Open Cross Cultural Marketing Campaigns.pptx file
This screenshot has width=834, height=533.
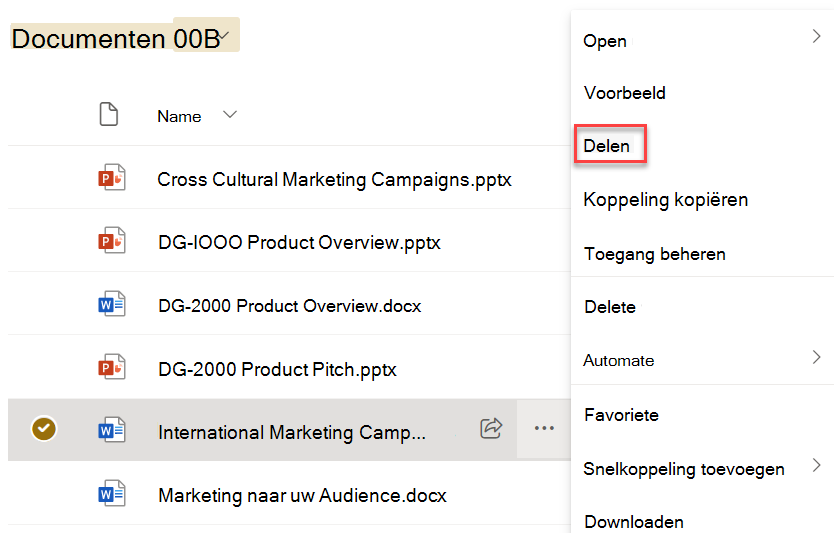[334, 180]
